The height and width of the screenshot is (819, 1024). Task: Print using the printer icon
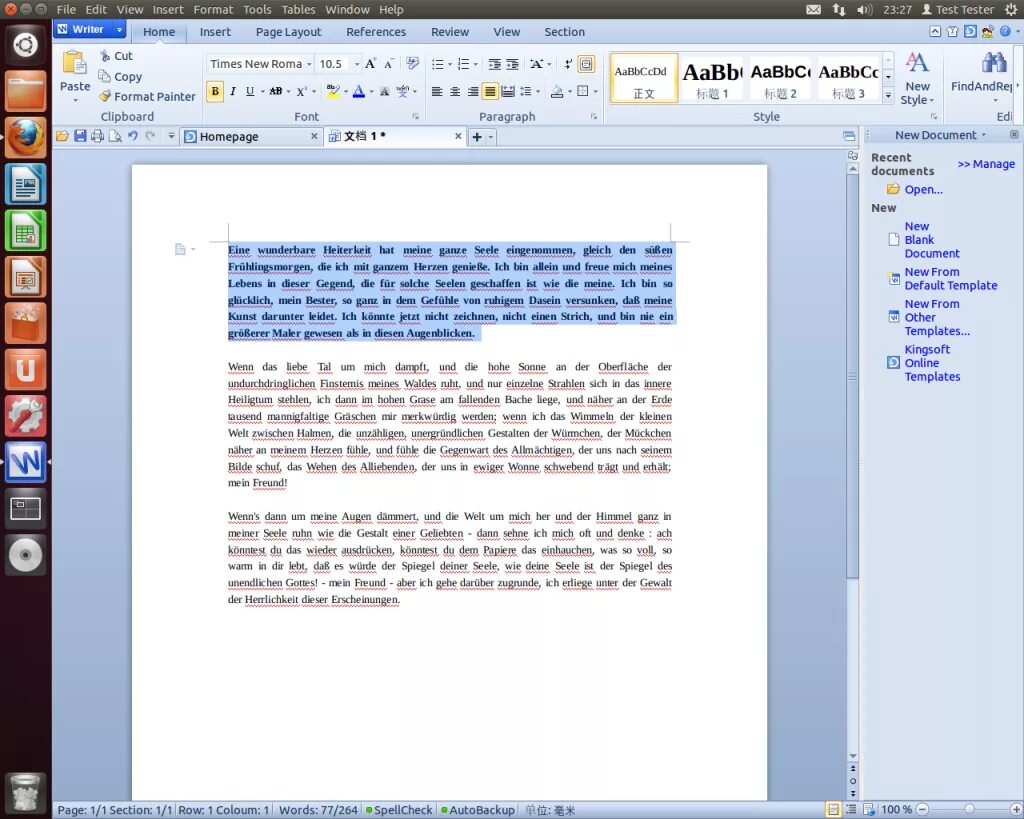97,136
